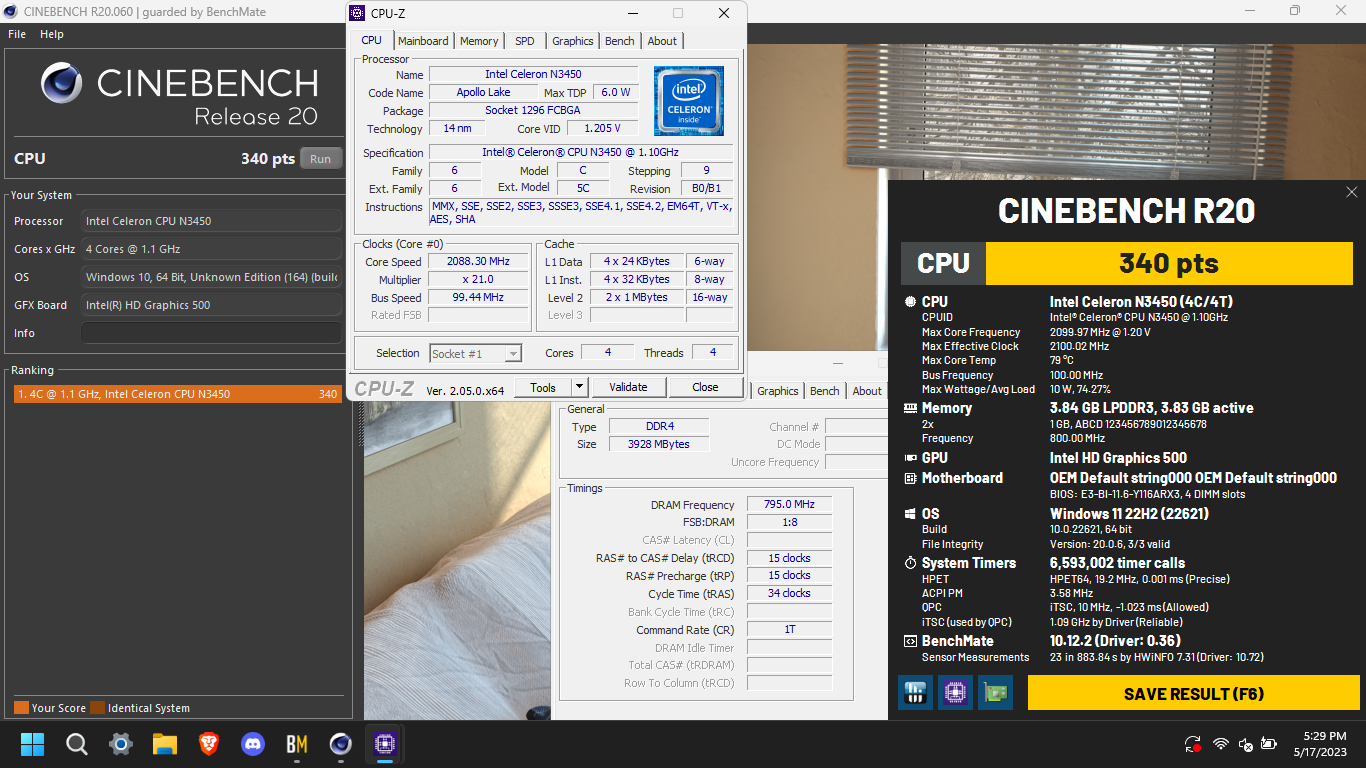Click the CPU-Z Validate button

pyautogui.click(x=628, y=387)
